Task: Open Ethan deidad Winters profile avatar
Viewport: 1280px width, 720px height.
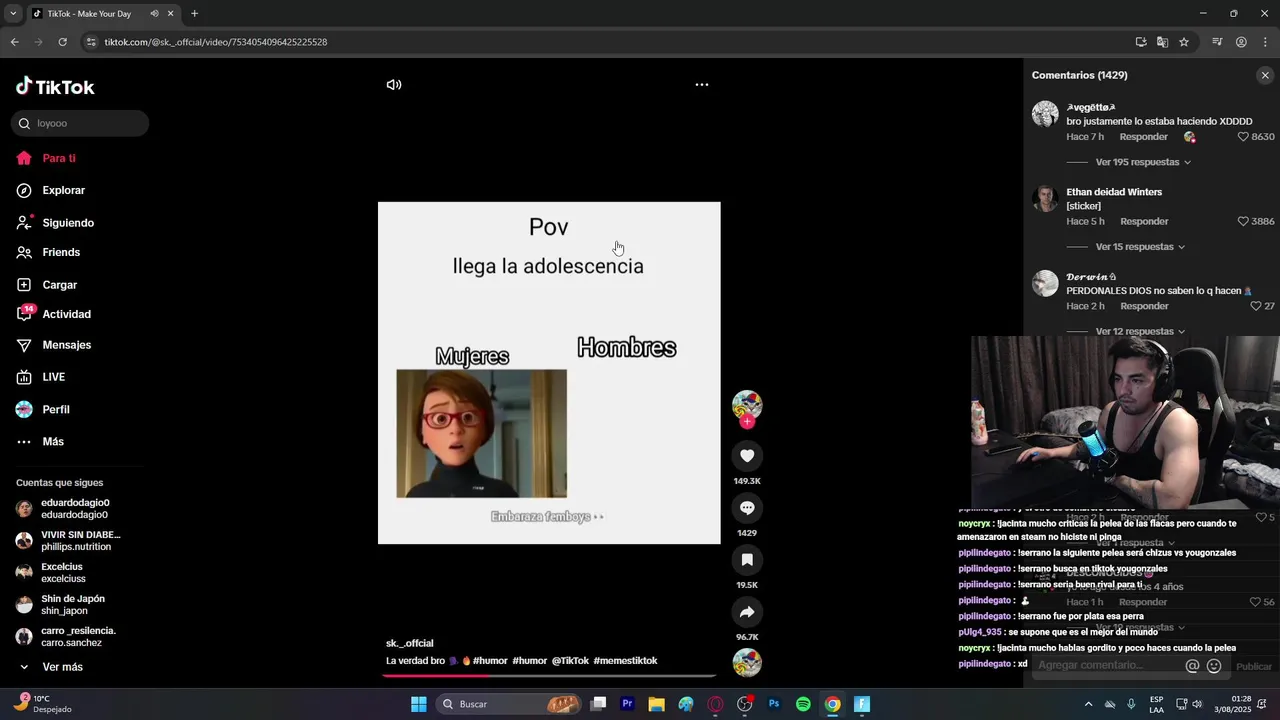Action: (x=1045, y=198)
